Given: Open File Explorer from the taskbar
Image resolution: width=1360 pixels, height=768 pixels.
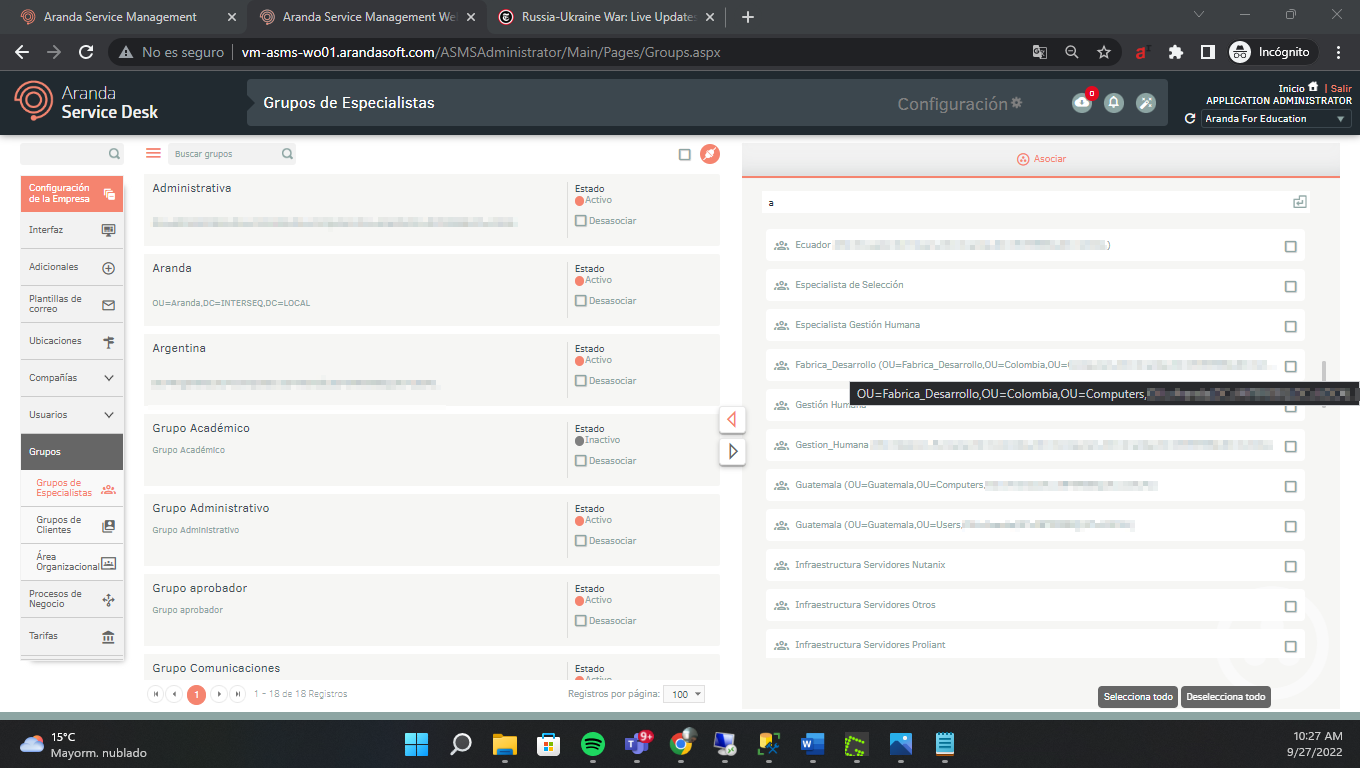Looking at the screenshot, I should pos(504,744).
